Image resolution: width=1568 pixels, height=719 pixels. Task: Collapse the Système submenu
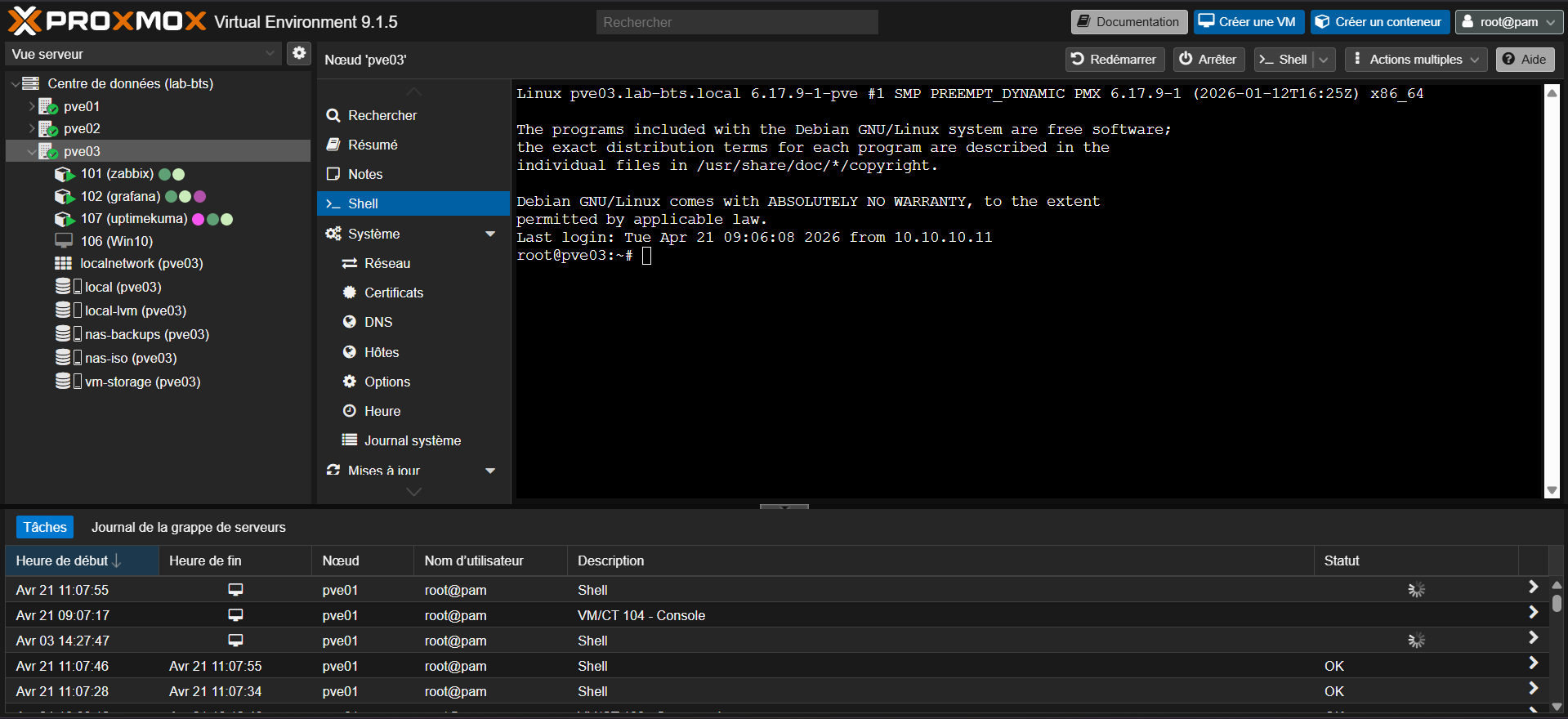coord(490,234)
